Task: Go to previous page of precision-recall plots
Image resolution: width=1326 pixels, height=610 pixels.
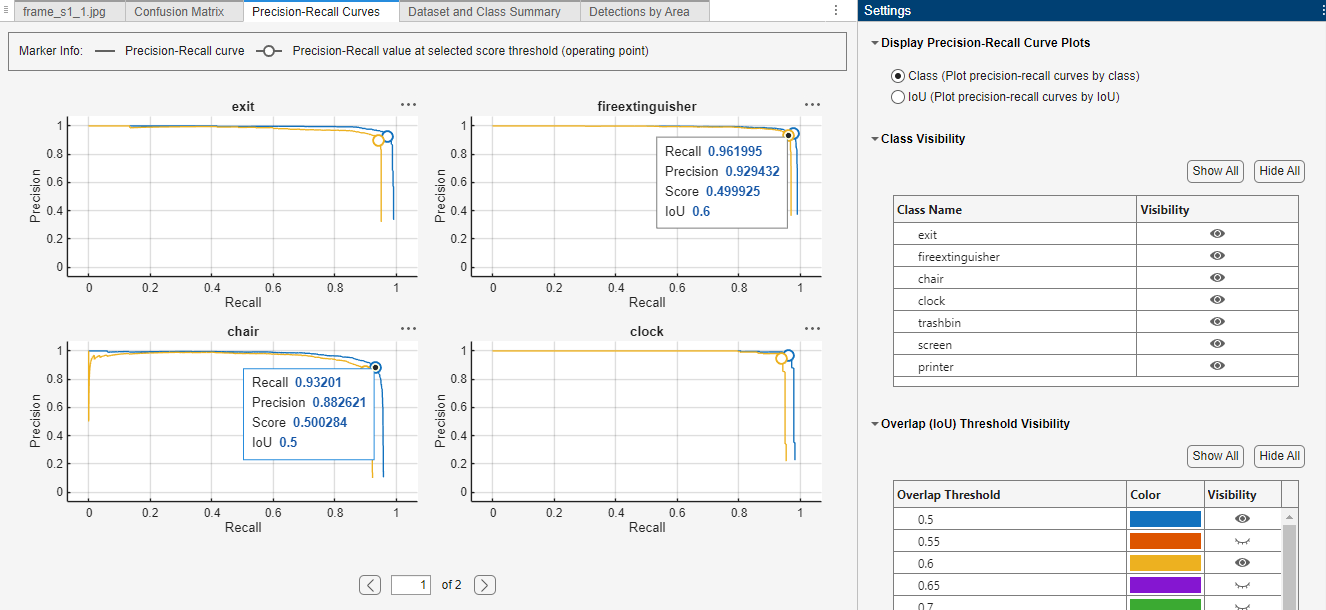Action: coord(369,584)
